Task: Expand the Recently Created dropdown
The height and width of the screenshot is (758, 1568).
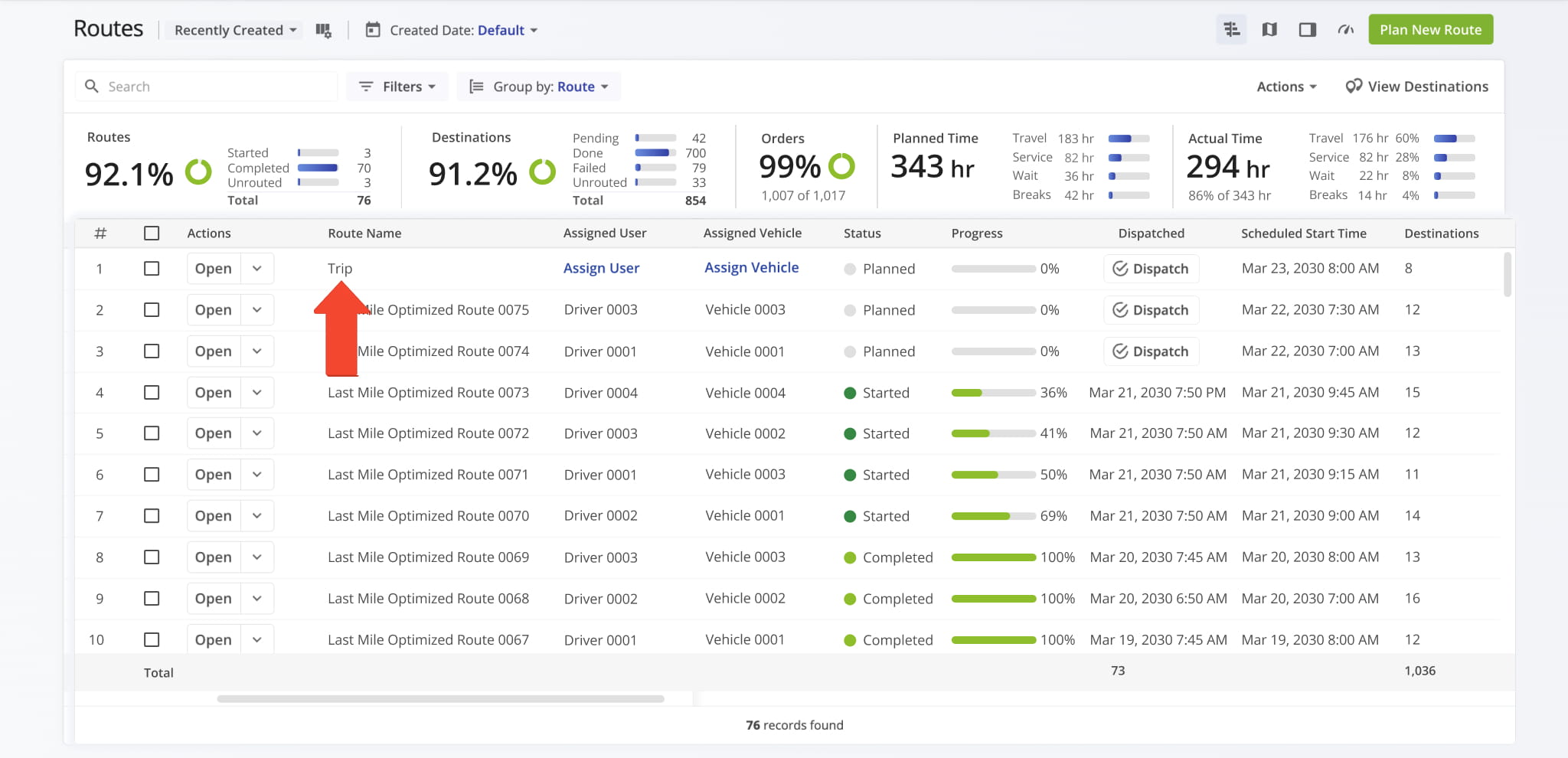Action: pyautogui.click(x=235, y=31)
